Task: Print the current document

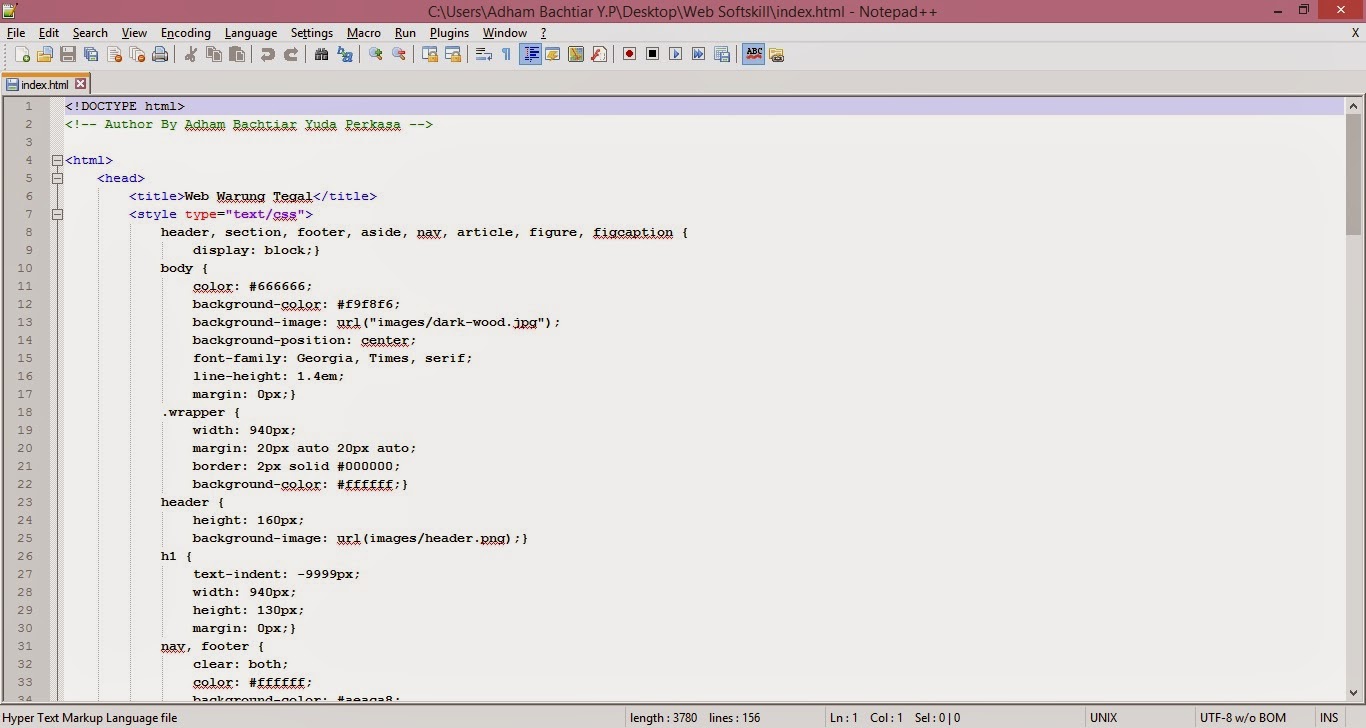Action: [160, 54]
